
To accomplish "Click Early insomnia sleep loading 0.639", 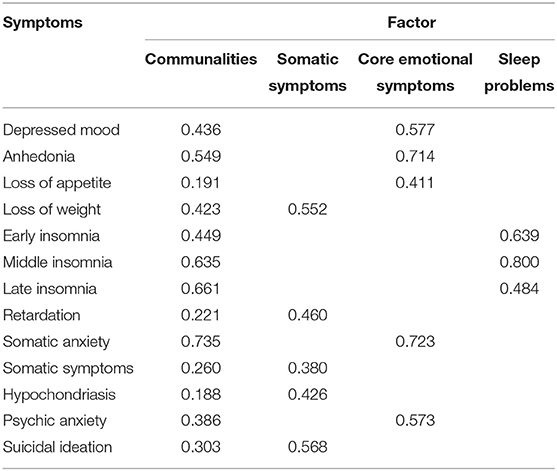I will [519, 236].
